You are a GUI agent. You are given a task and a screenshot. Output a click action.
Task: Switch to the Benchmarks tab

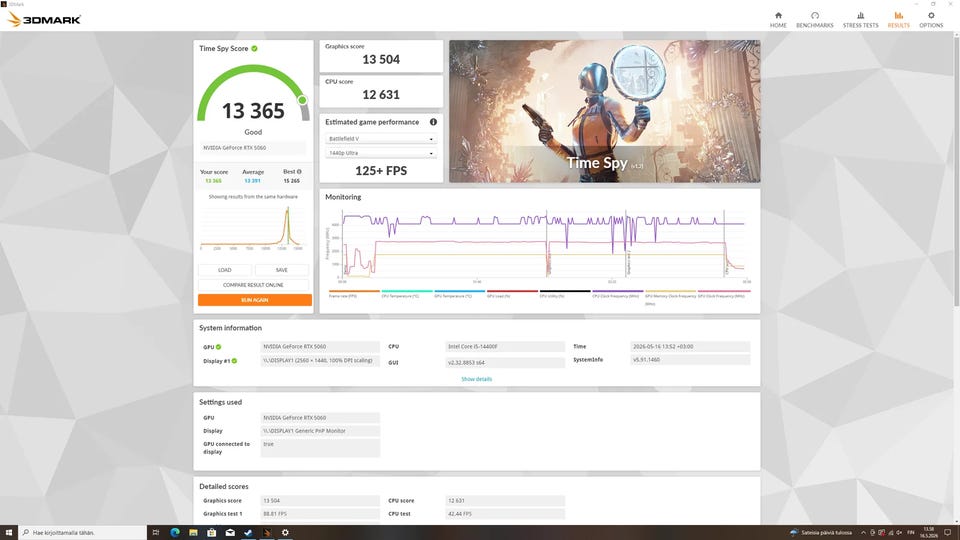point(814,20)
